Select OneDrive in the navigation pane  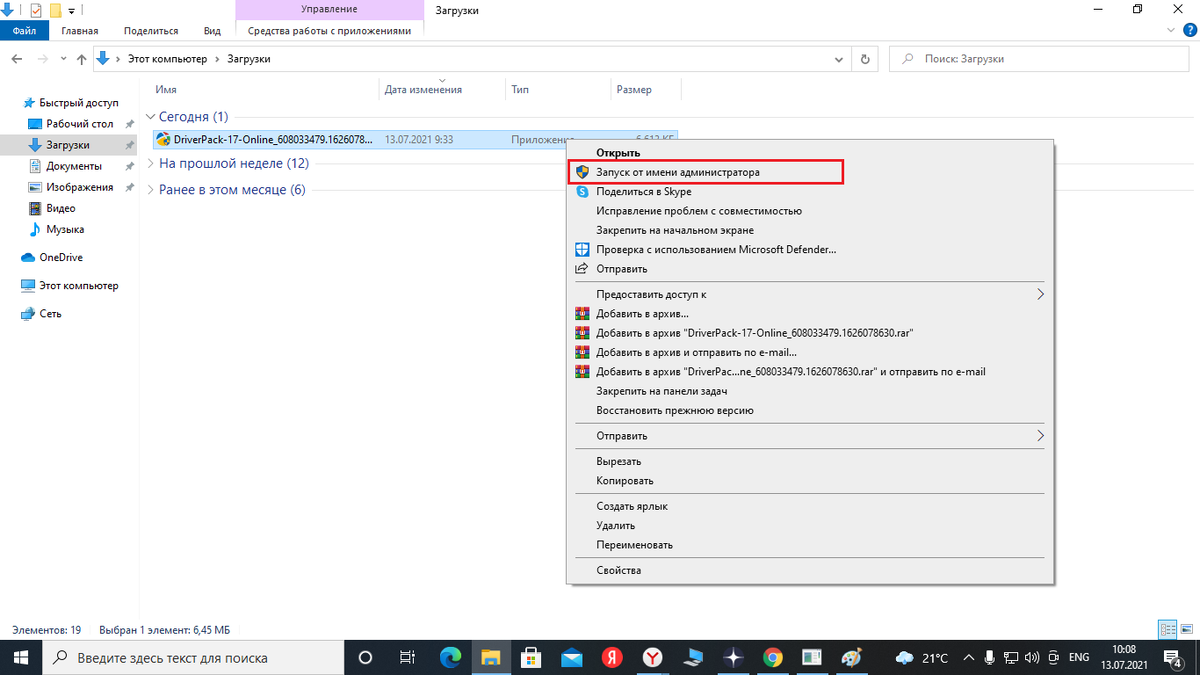pos(61,257)
